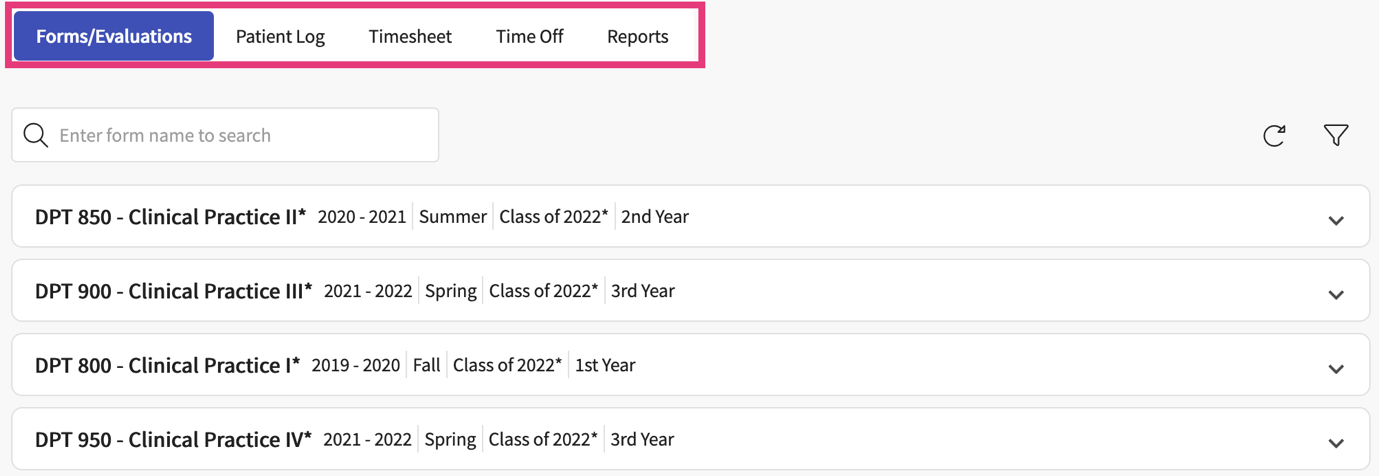This screenshot has width=1379, height=476.
Task: Select DPT 800 - Clinical Practice I title
Action: (x=168, y=365)
